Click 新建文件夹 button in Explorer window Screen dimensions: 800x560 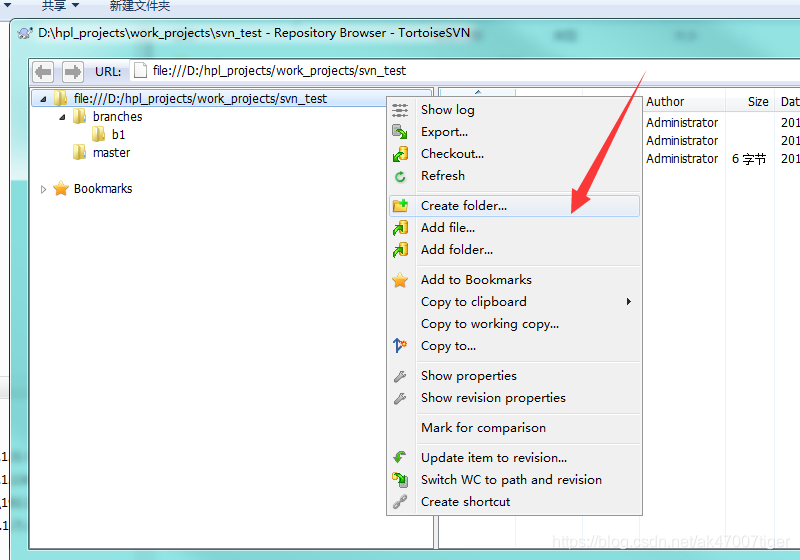(x=140, y=6)
